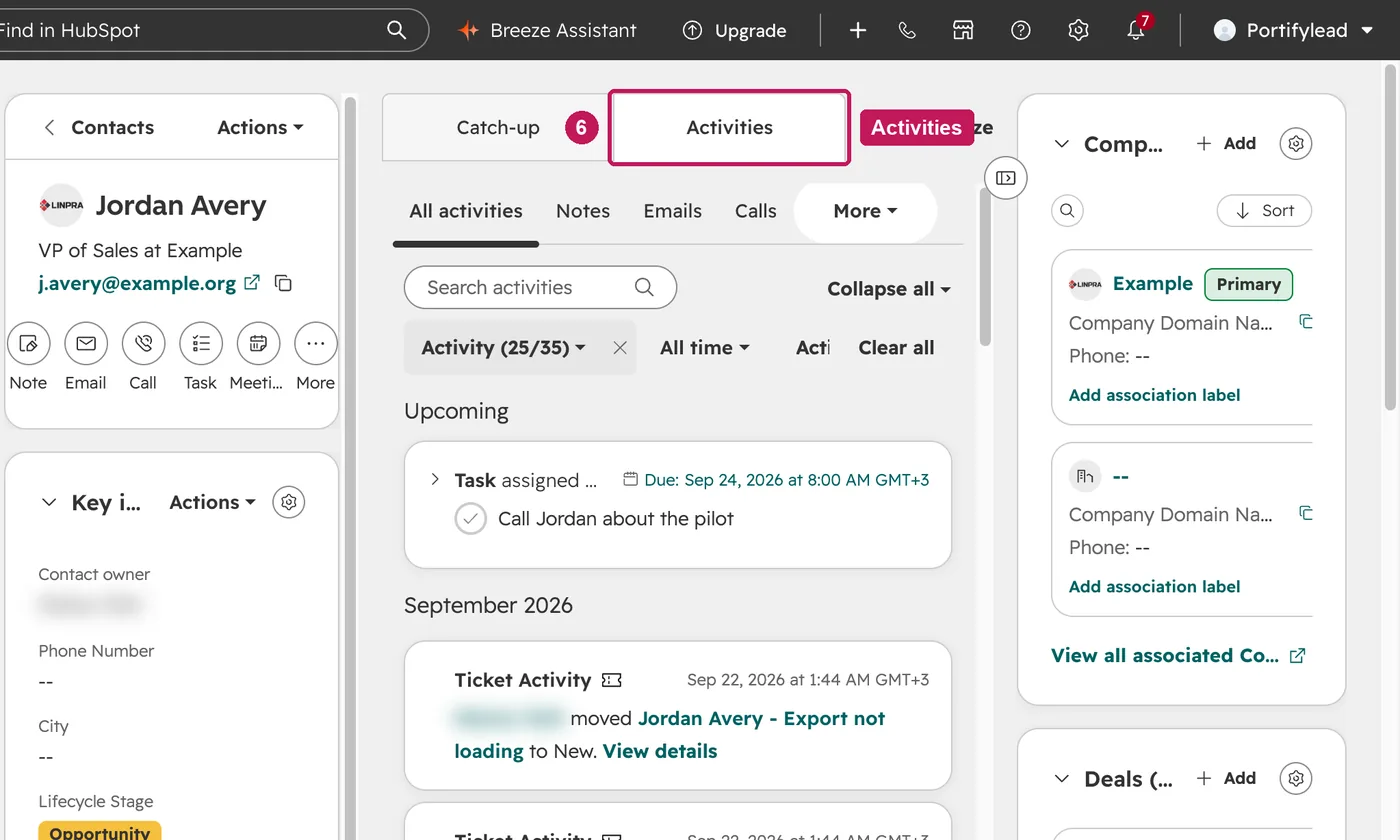The width and height of the screenshot is (1400, 840).
Task: Copy the j.avery@example.org email address
Action: coord(284,283)
